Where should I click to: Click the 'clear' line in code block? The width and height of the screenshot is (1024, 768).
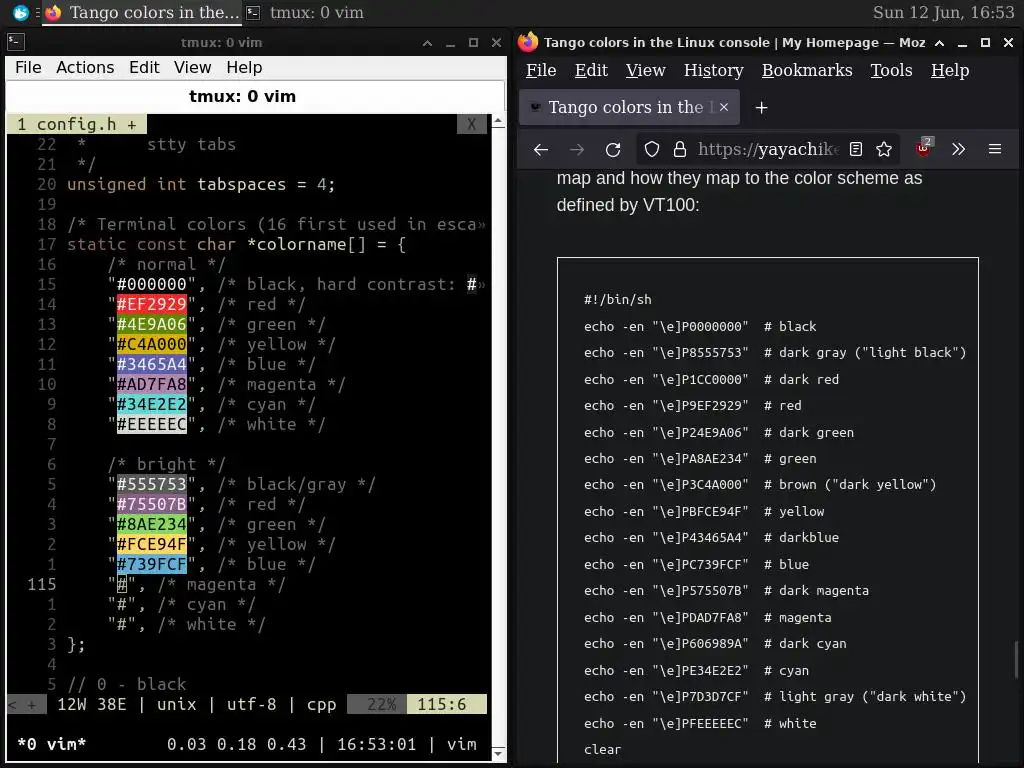pyautogui.click(x=602, y=750)
